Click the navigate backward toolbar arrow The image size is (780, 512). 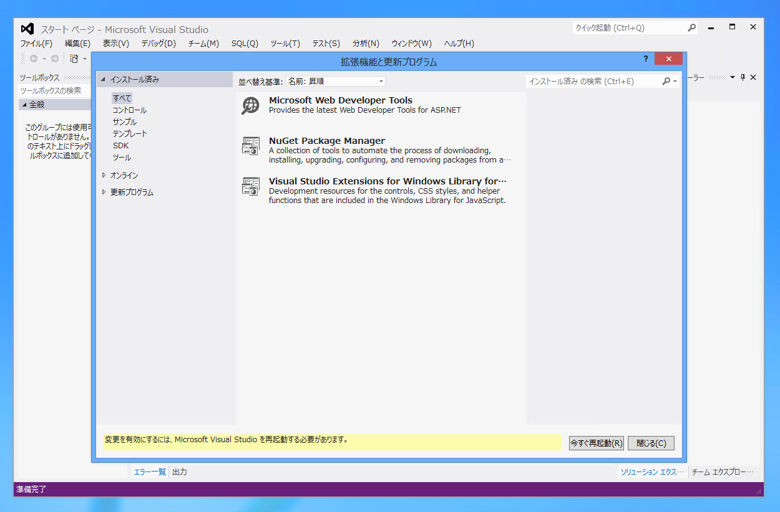pos(33,59)
